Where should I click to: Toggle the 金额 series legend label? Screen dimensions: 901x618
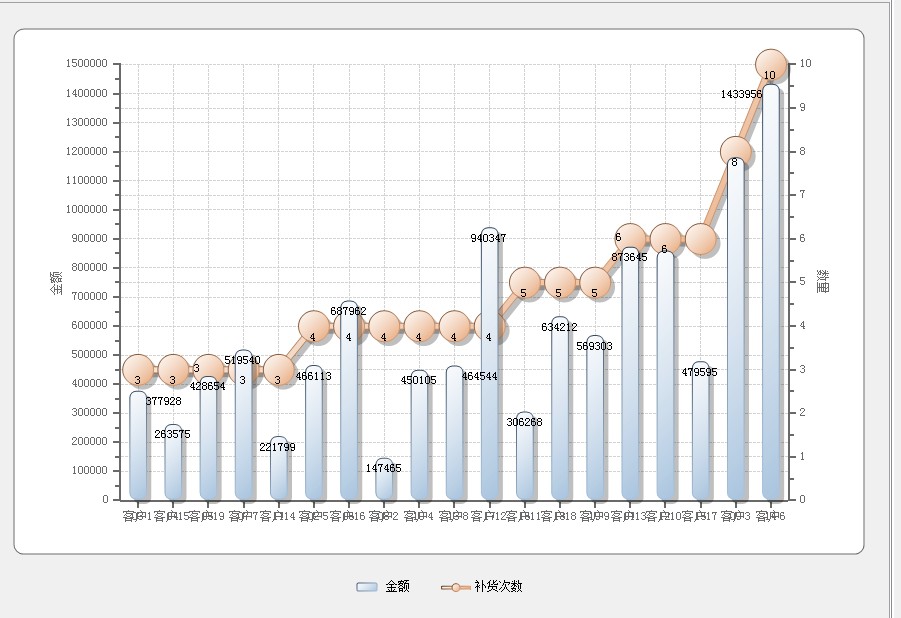397,587
